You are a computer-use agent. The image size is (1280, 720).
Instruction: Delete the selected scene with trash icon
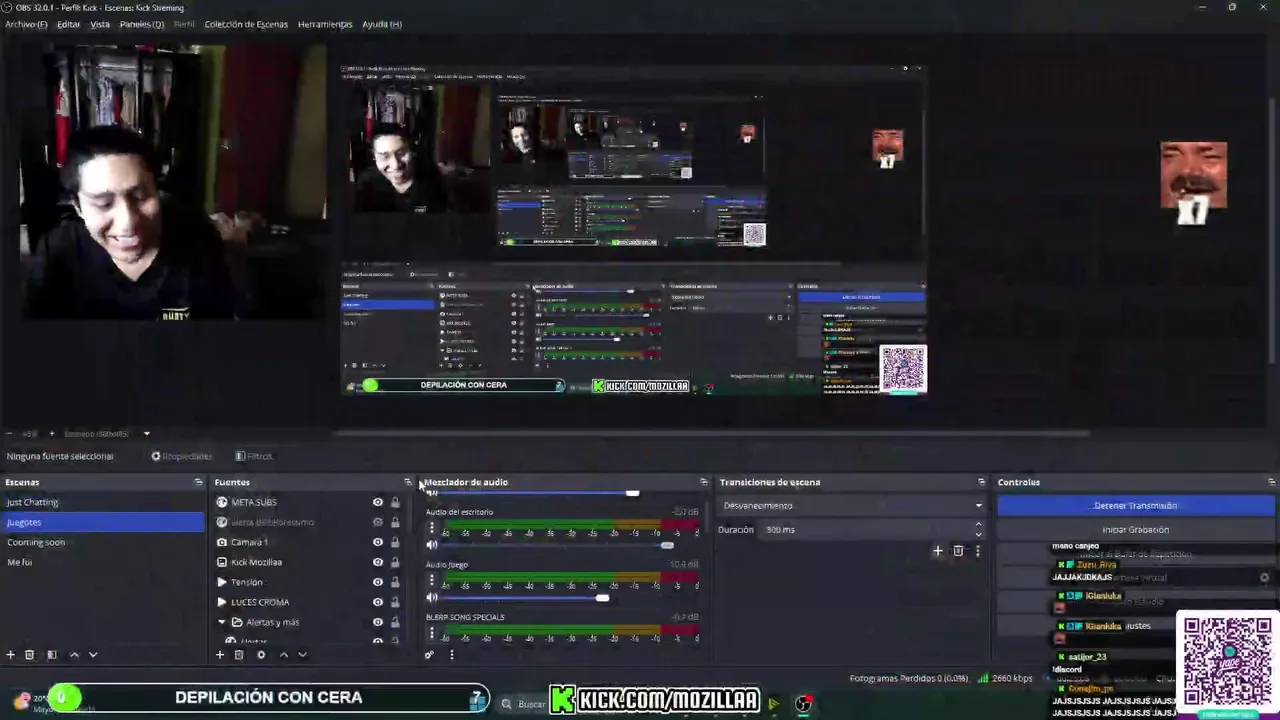point(30,655)
